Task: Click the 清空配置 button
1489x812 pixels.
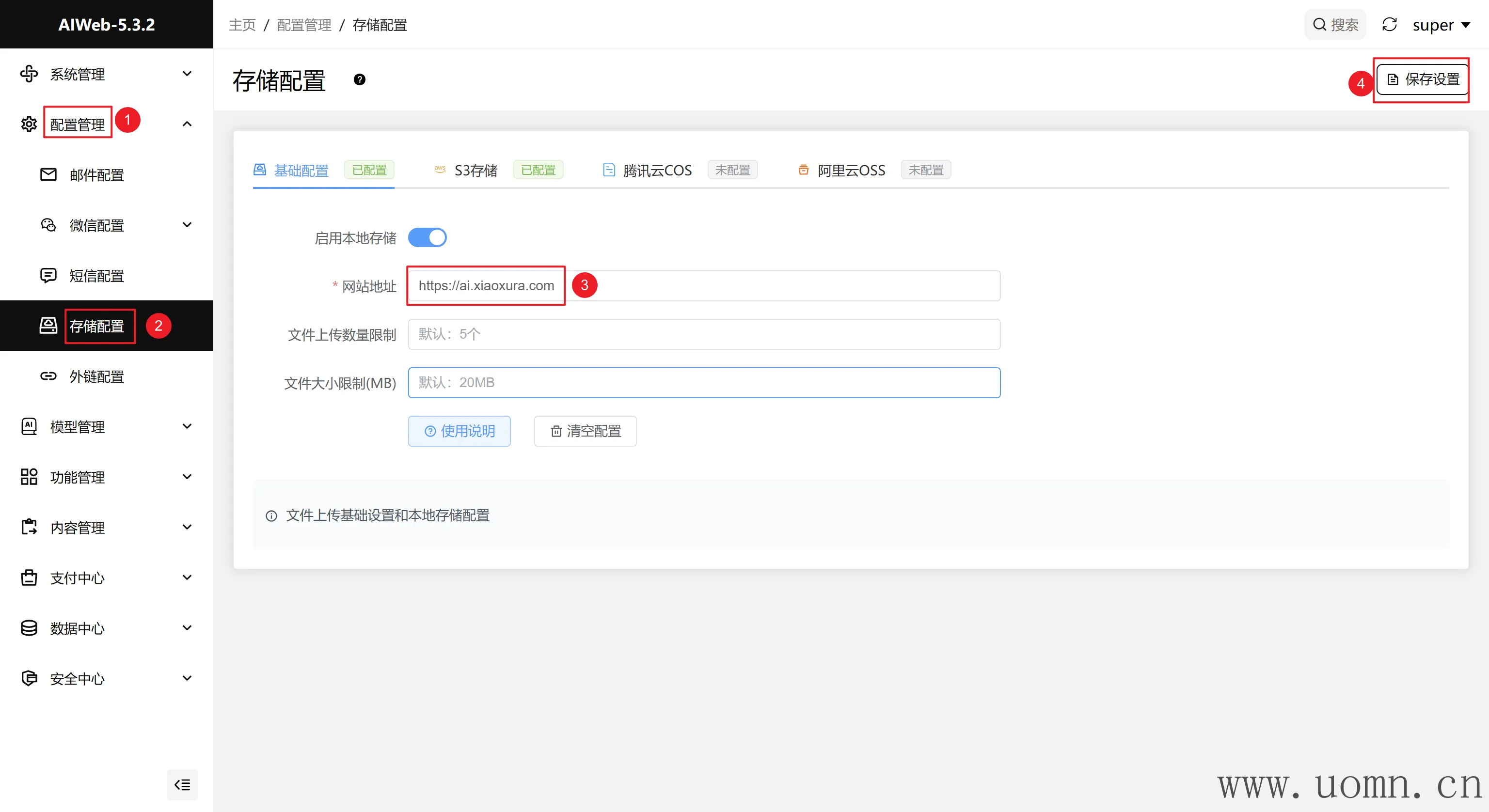Action: (x=585, y=431)
